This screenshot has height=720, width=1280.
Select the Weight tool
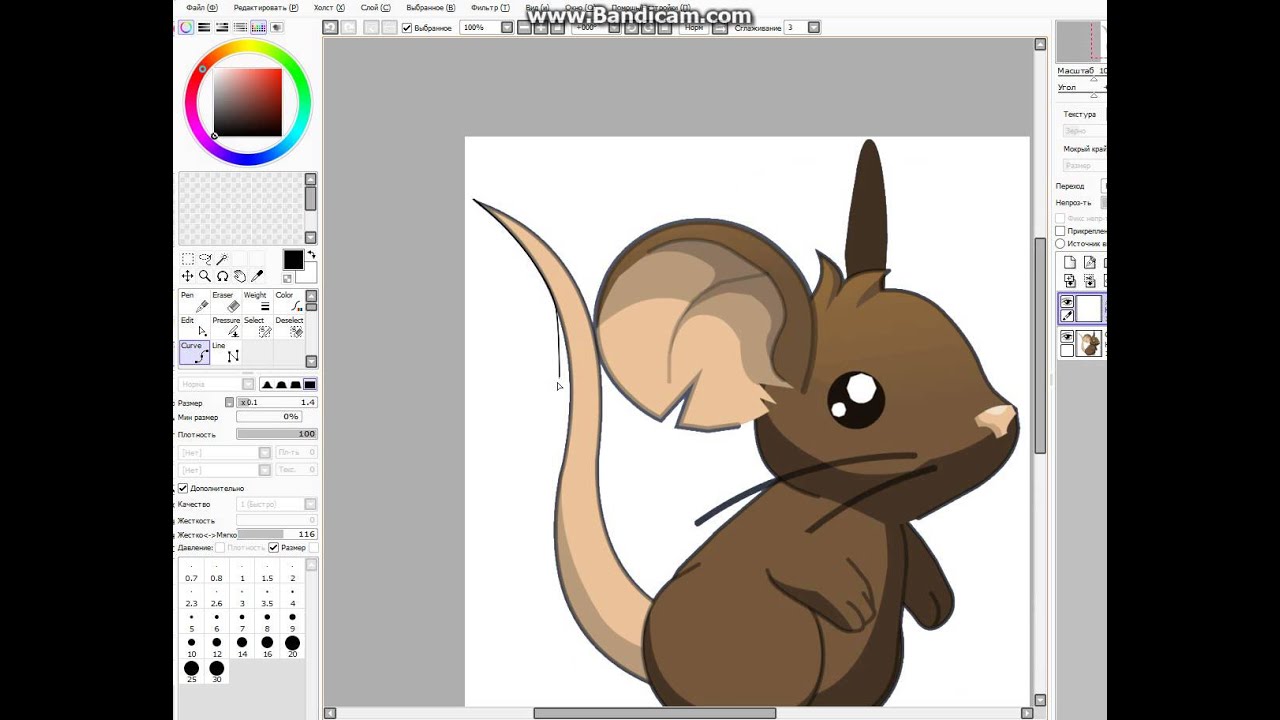pyautogui.click(x=256, y=302)
